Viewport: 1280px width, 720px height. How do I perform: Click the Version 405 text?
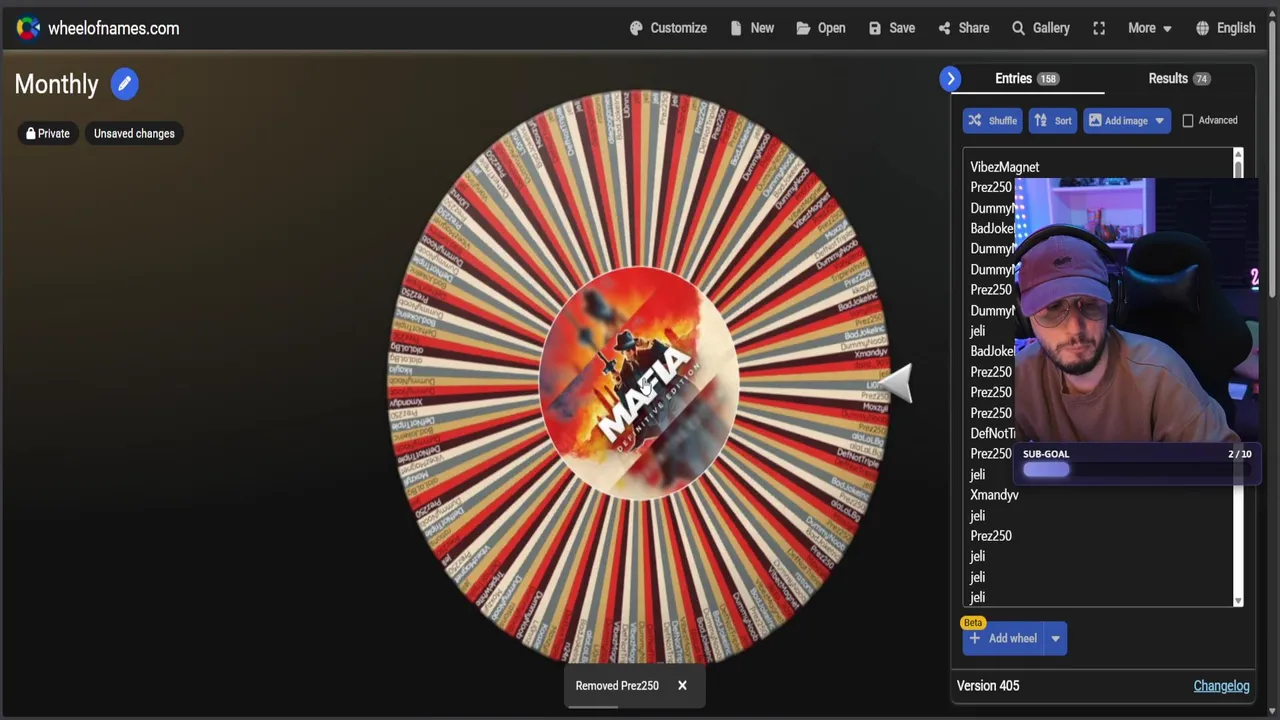(988, 685)
